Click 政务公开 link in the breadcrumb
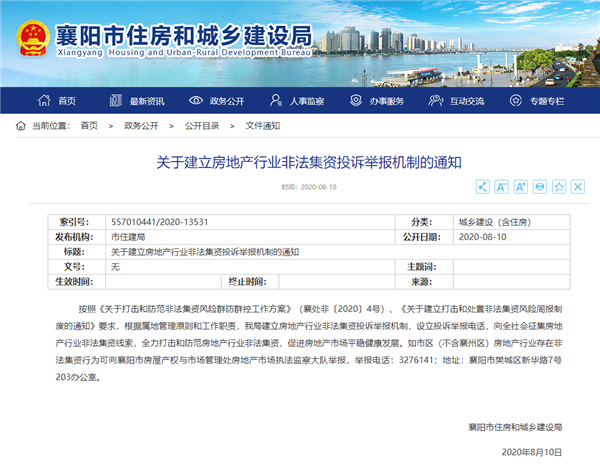Viewport: 600px width, 472px height. coord(141,125)
